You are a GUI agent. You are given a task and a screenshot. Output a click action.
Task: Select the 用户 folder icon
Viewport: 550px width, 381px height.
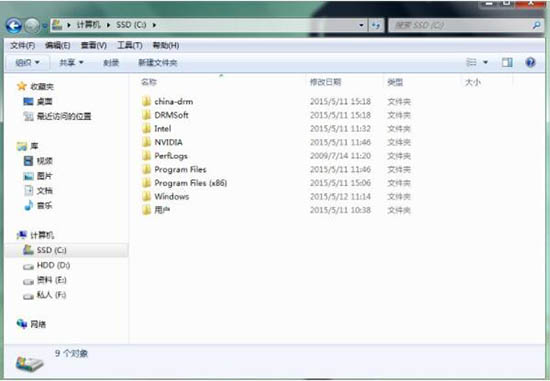pyautogui.click(x=146, y=210)
